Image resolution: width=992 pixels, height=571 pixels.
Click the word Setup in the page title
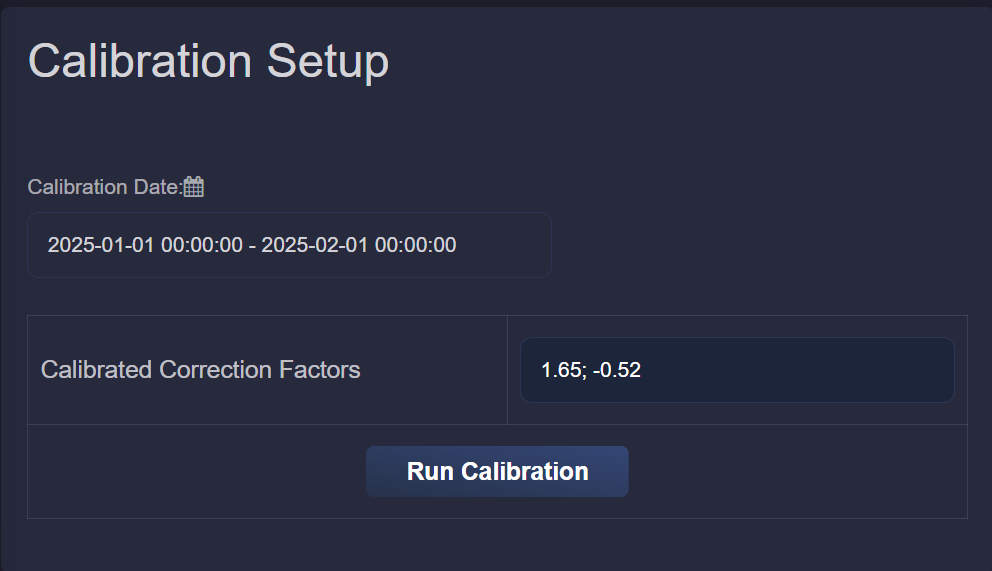[328, 61]
